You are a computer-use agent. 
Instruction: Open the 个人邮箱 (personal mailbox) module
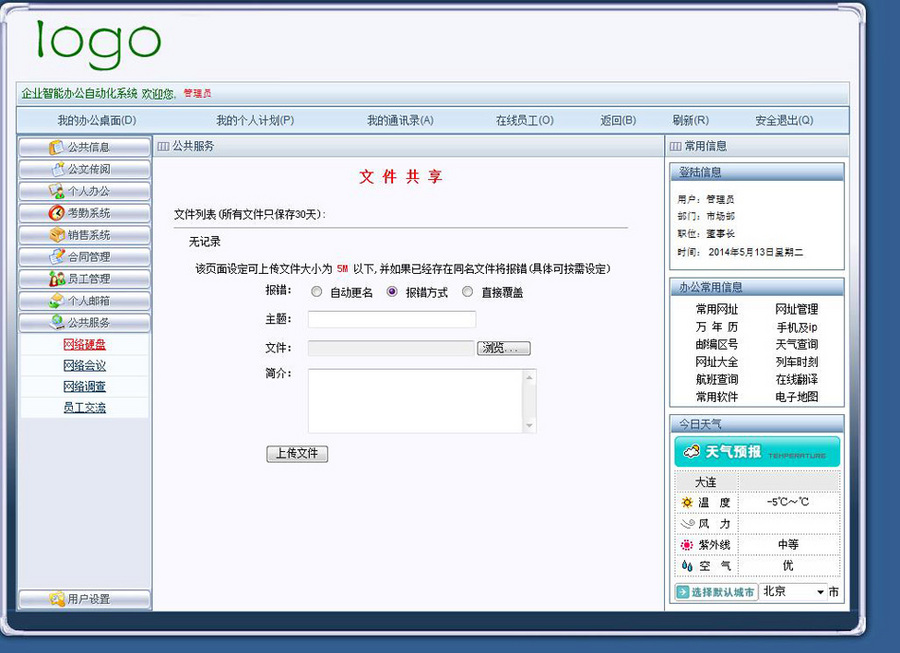84,301
